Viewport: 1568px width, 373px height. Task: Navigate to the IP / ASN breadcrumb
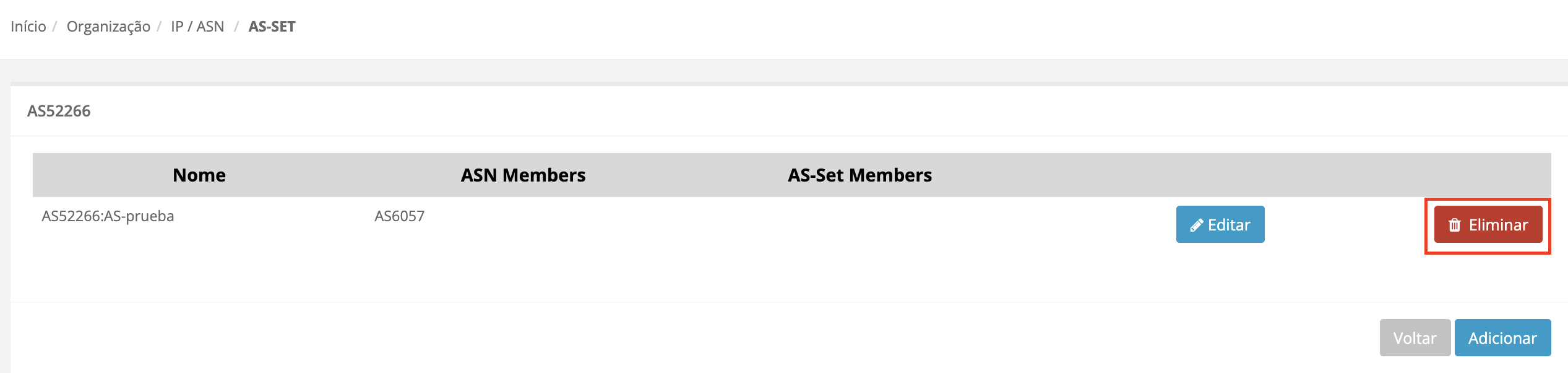197,27
